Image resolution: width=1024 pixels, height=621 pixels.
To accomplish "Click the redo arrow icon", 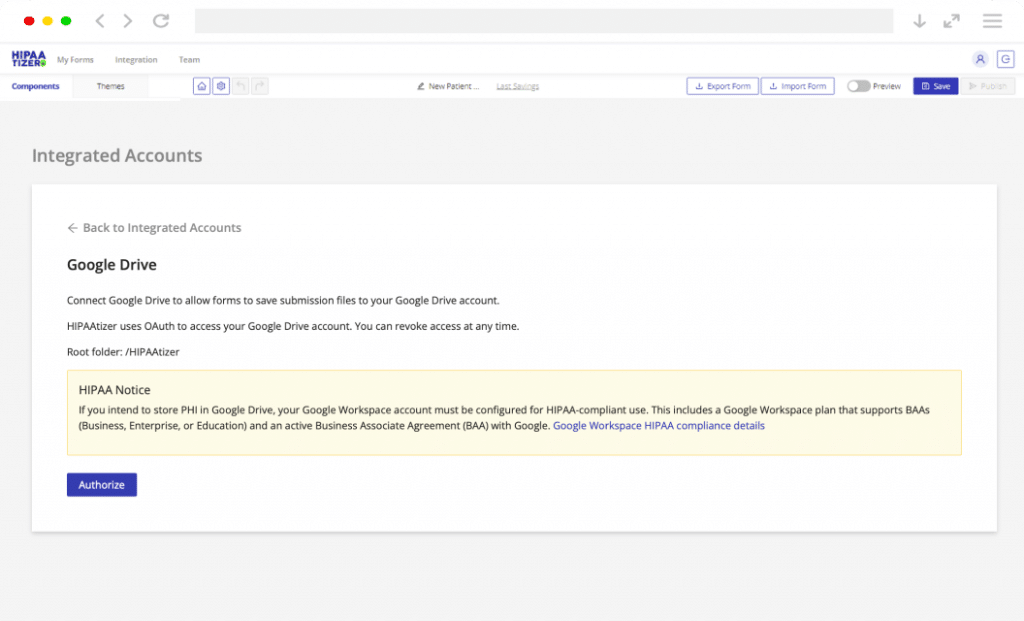I will tap(260, 86).
